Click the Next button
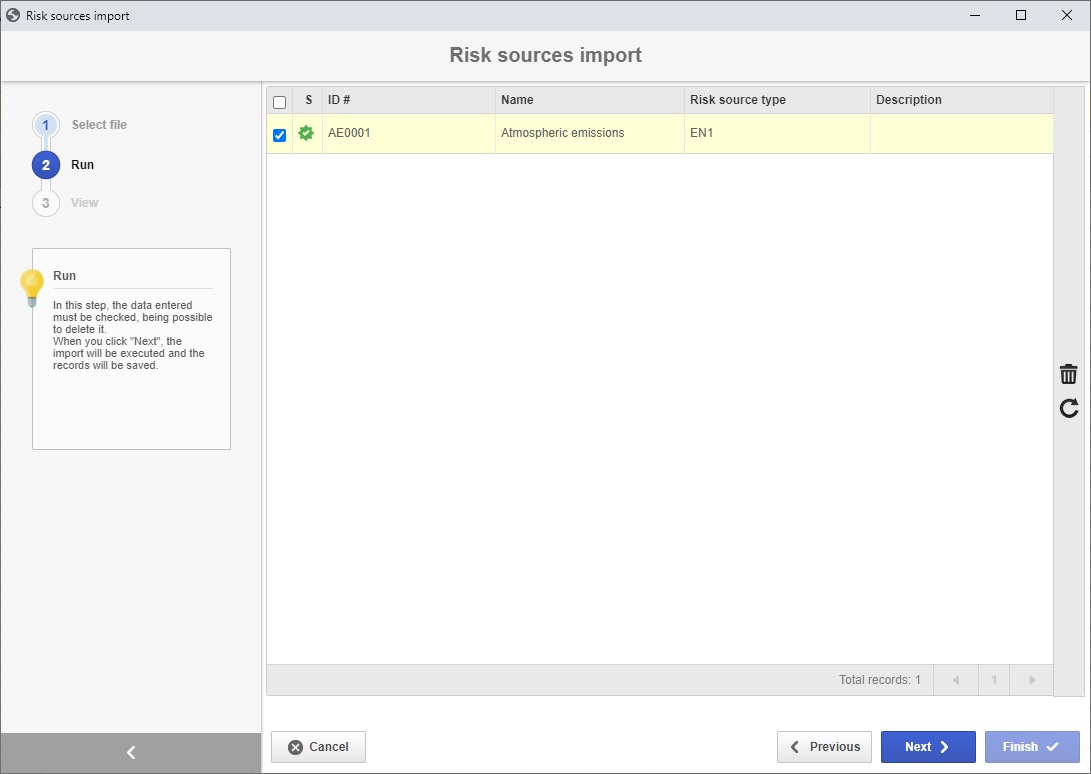The width and height of the screenshot is (1091, 774). 927,747
